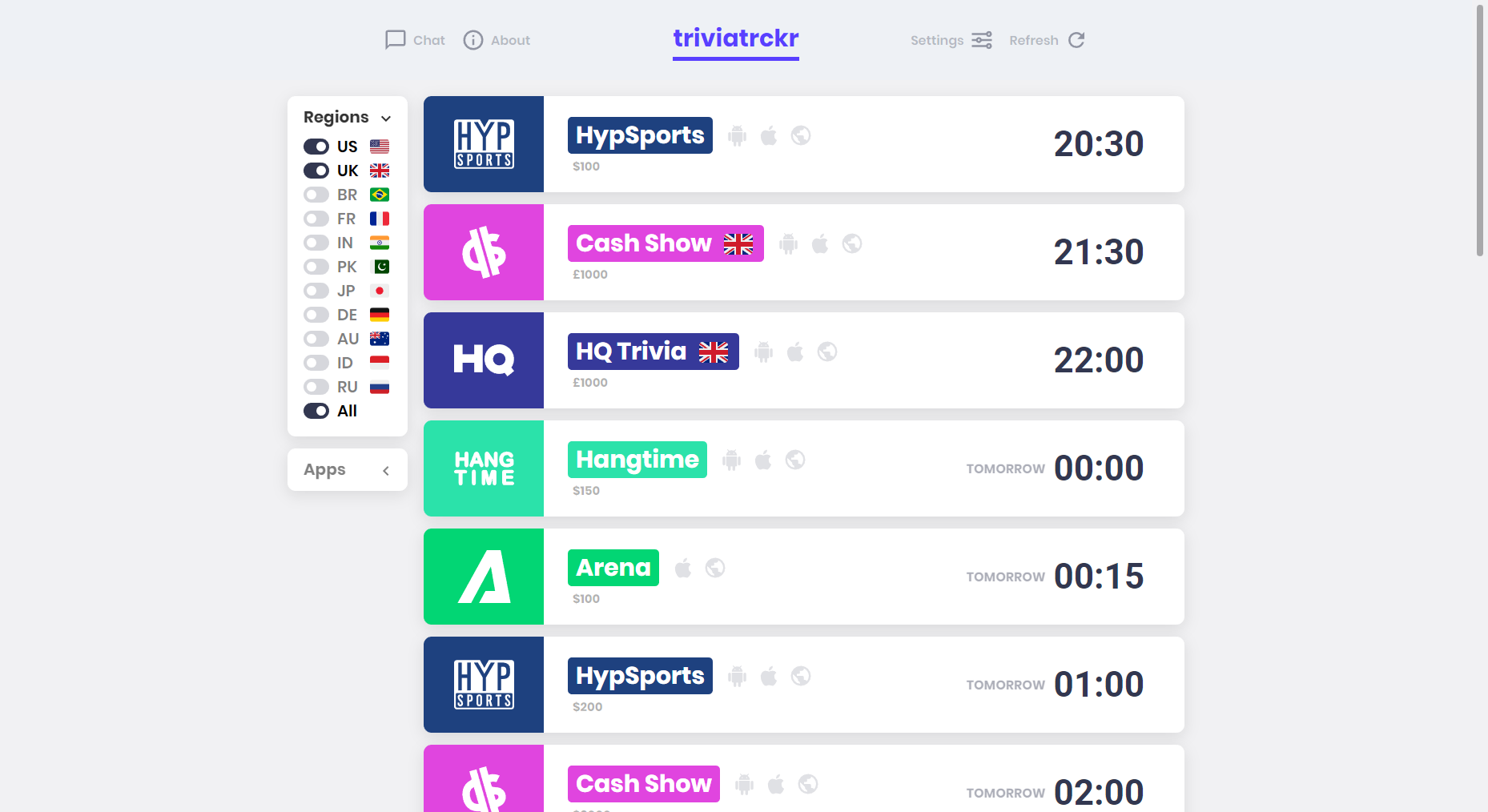The width and height of the screenshot is (1488, 812).
Task: Open the Chat icon in the header
Action: pyautogui.click(x=396, y=40)
